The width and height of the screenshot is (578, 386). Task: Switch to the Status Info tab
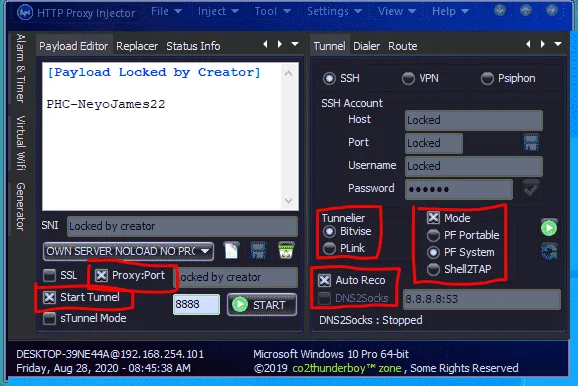point(193,46)
